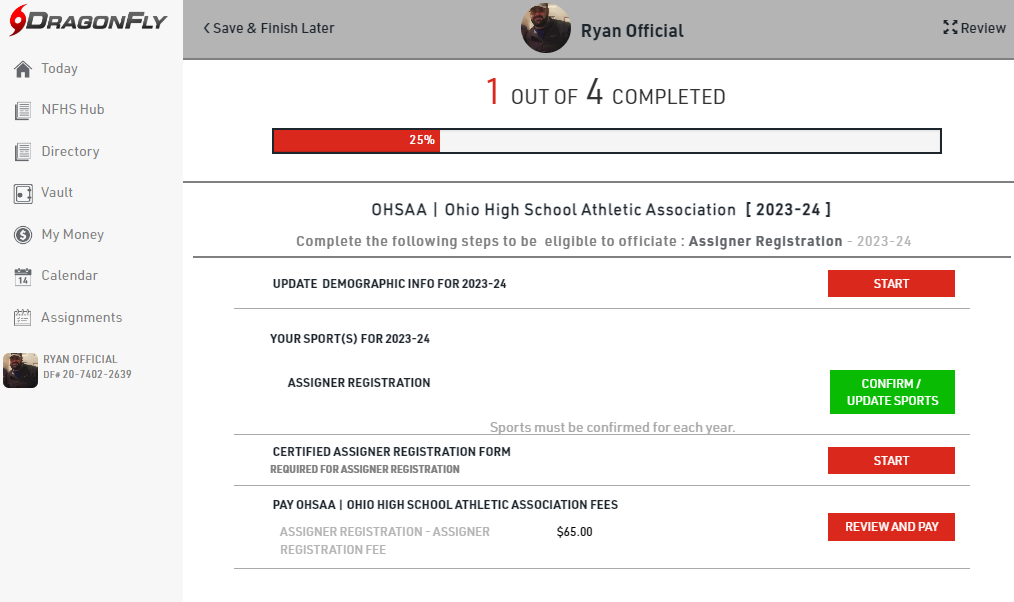Viewport: 1014px width, 602px height.
Task: Open the NFHS Hub icon
Action: point(23,111)
